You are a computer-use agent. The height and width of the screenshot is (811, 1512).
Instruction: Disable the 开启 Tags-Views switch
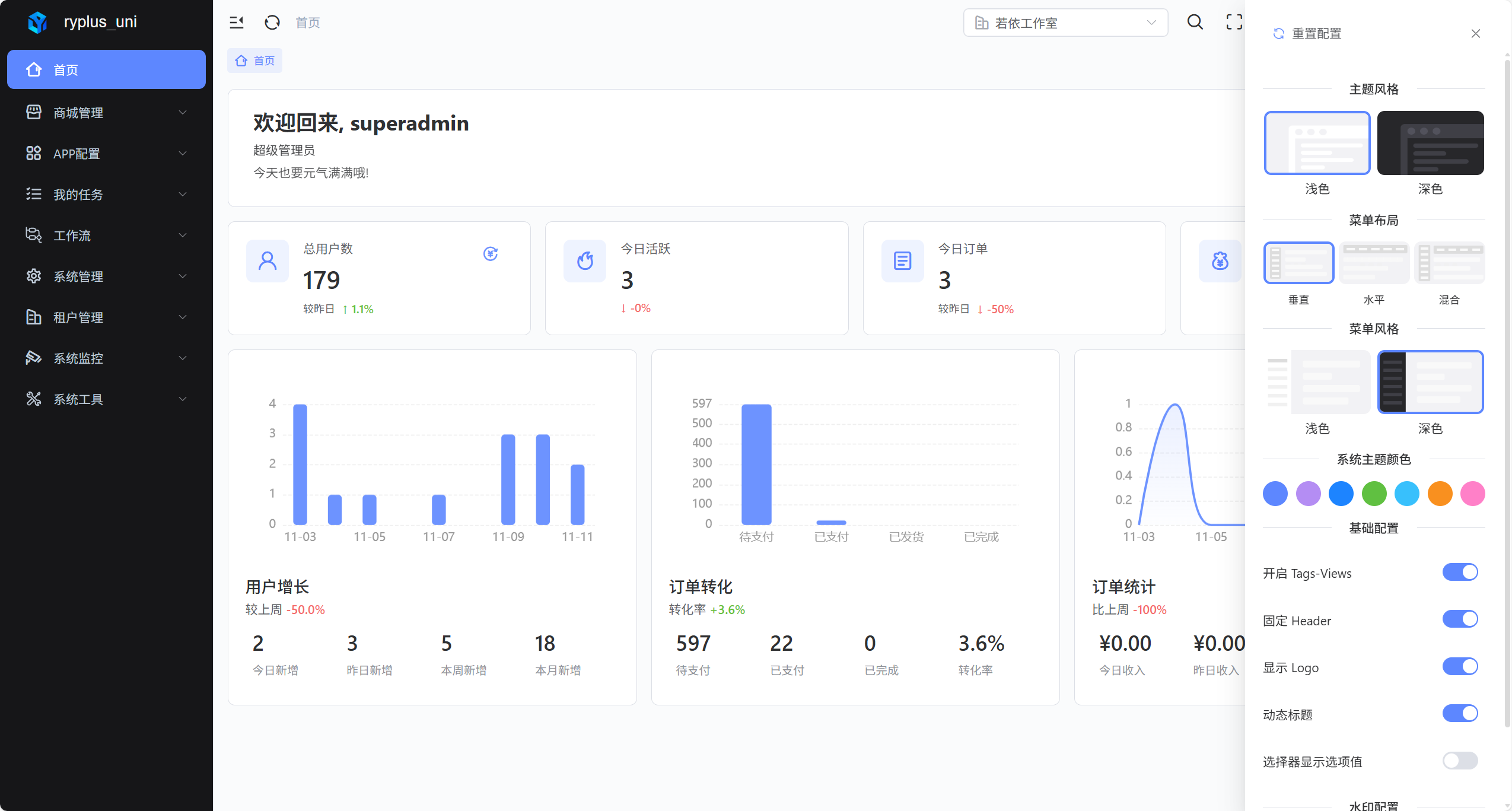[1460, 572]
